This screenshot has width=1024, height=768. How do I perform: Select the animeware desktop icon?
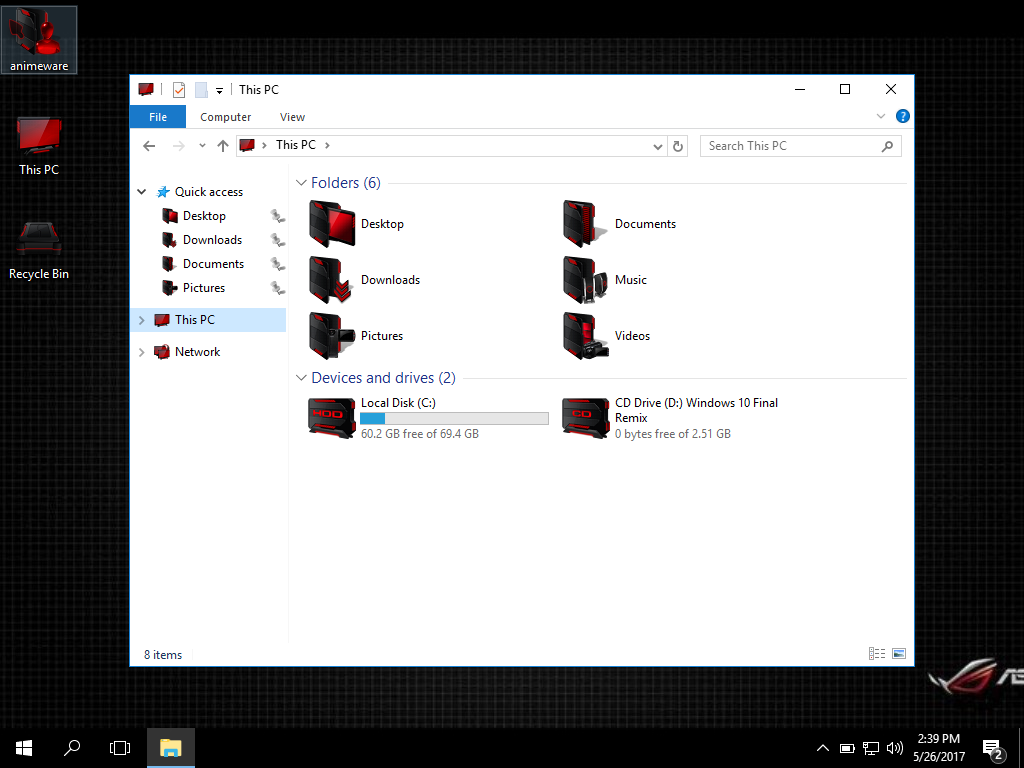[x=39, y=40]
